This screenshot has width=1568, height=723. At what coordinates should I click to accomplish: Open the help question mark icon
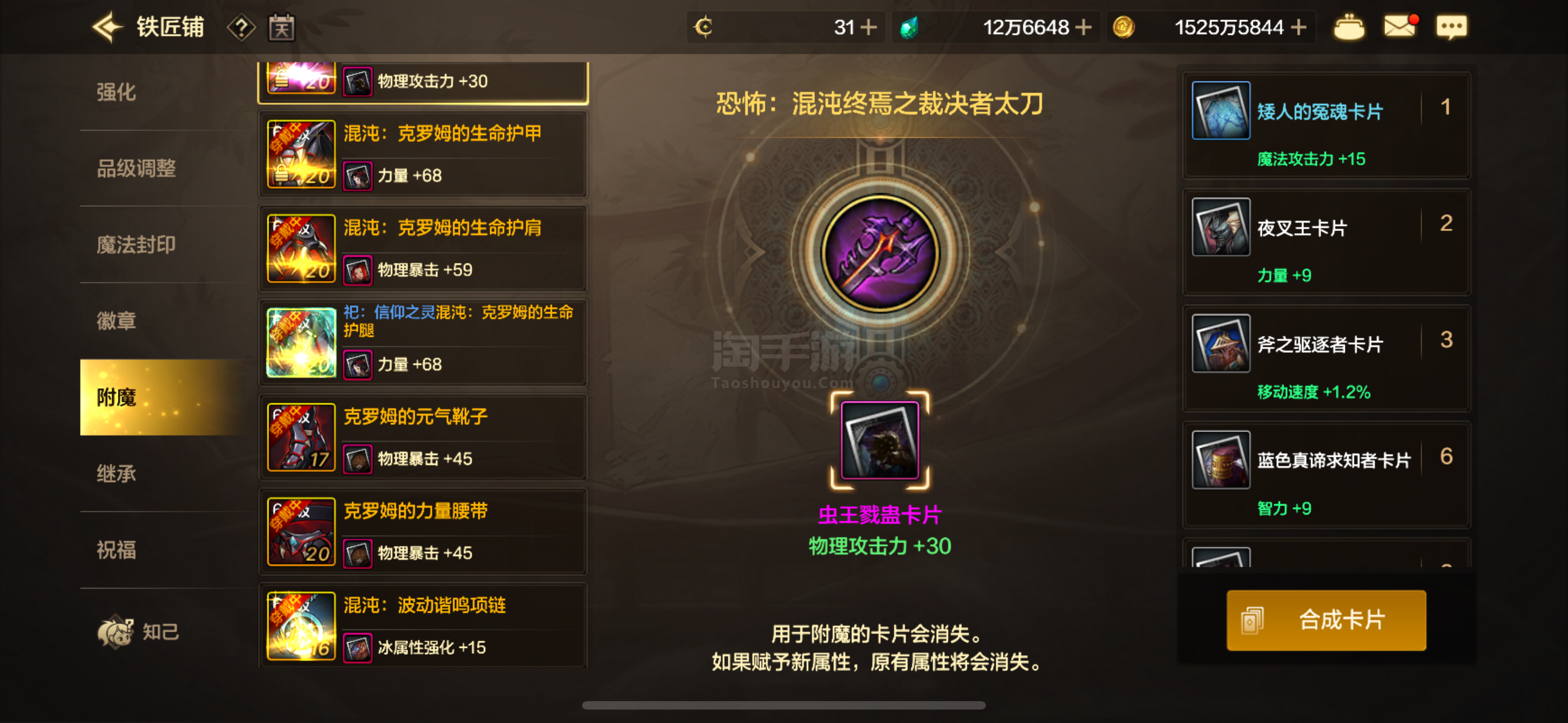241,28
